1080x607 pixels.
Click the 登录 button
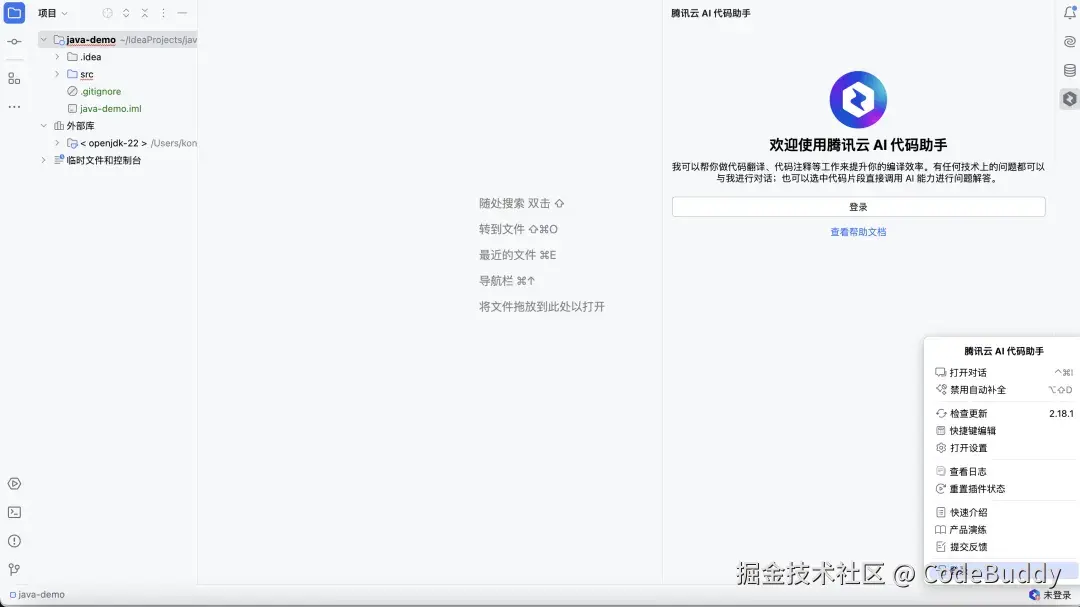[857, 207]
